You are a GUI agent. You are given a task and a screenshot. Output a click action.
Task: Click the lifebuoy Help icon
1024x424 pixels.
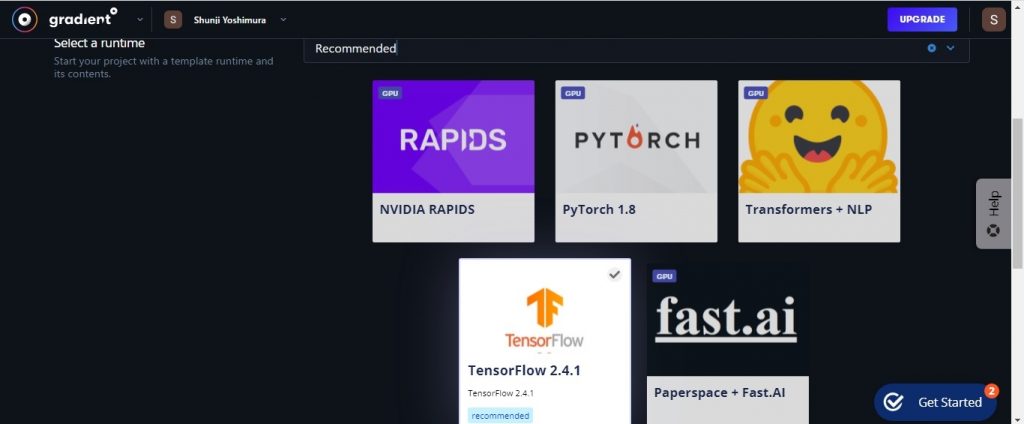coord(993,231)
